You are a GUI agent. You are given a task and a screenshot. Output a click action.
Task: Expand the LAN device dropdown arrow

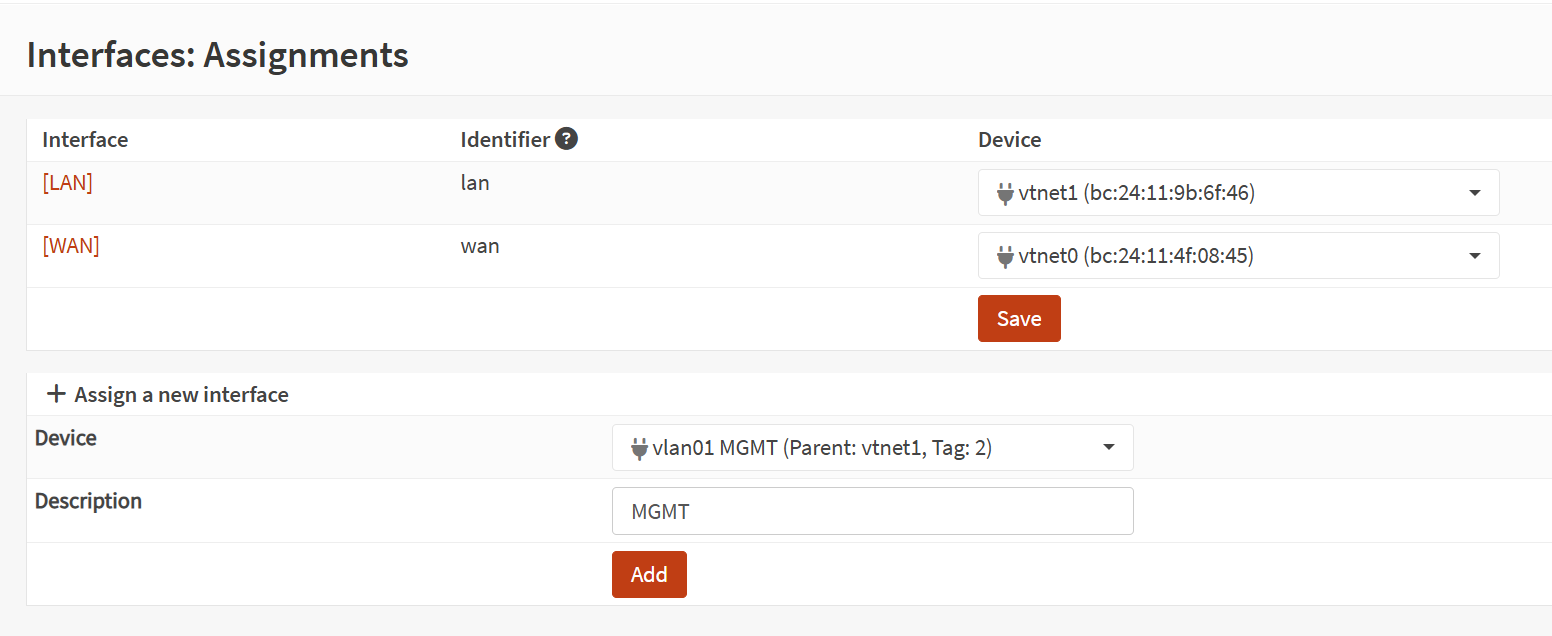[x=1474, y=193]
